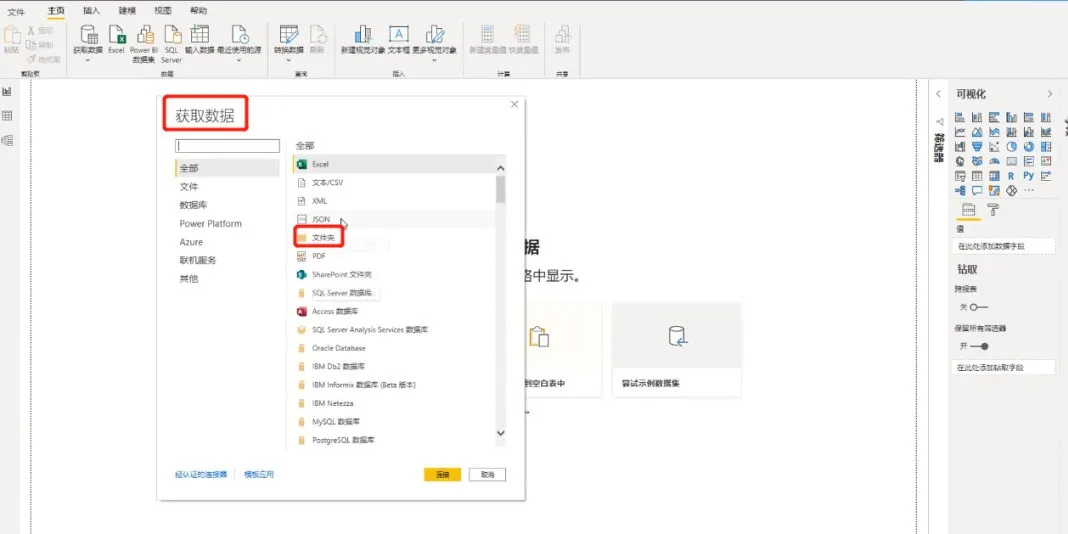Click ellipsis to get more visuals
Image resolution: width=1068 pixels, height=534 pixels.
click(x=1028, y=190)
